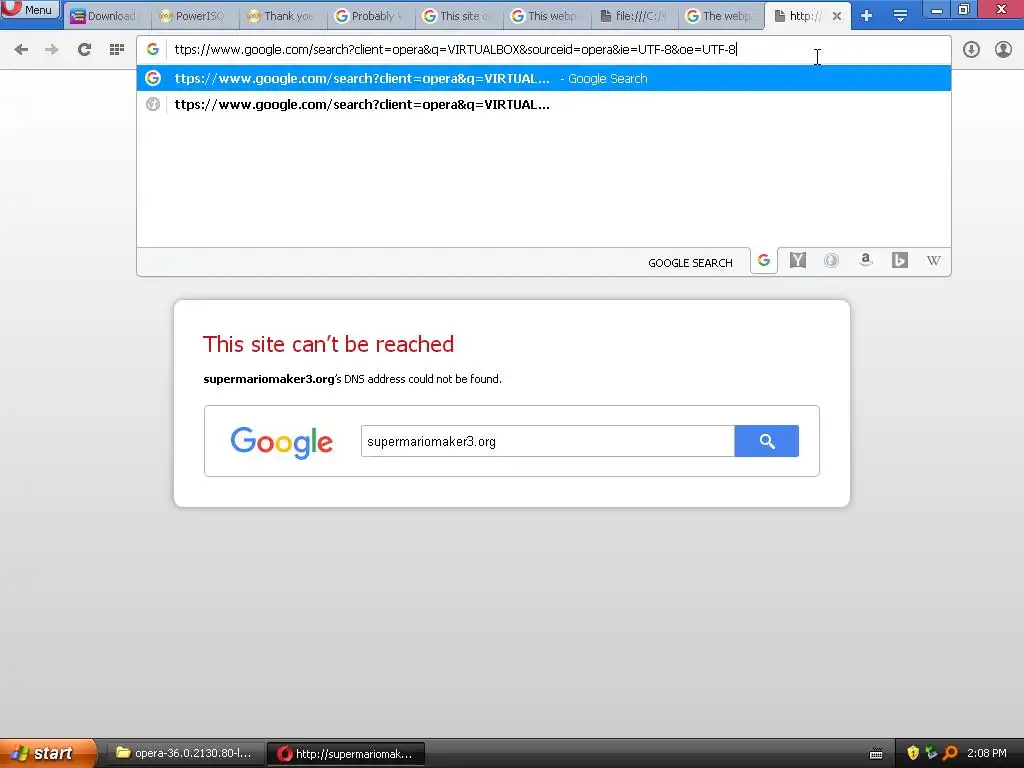The width and height of the screenshot is (1024, 768).
Task: Switch to the This webp tab
Action: [x=547, y=16]
